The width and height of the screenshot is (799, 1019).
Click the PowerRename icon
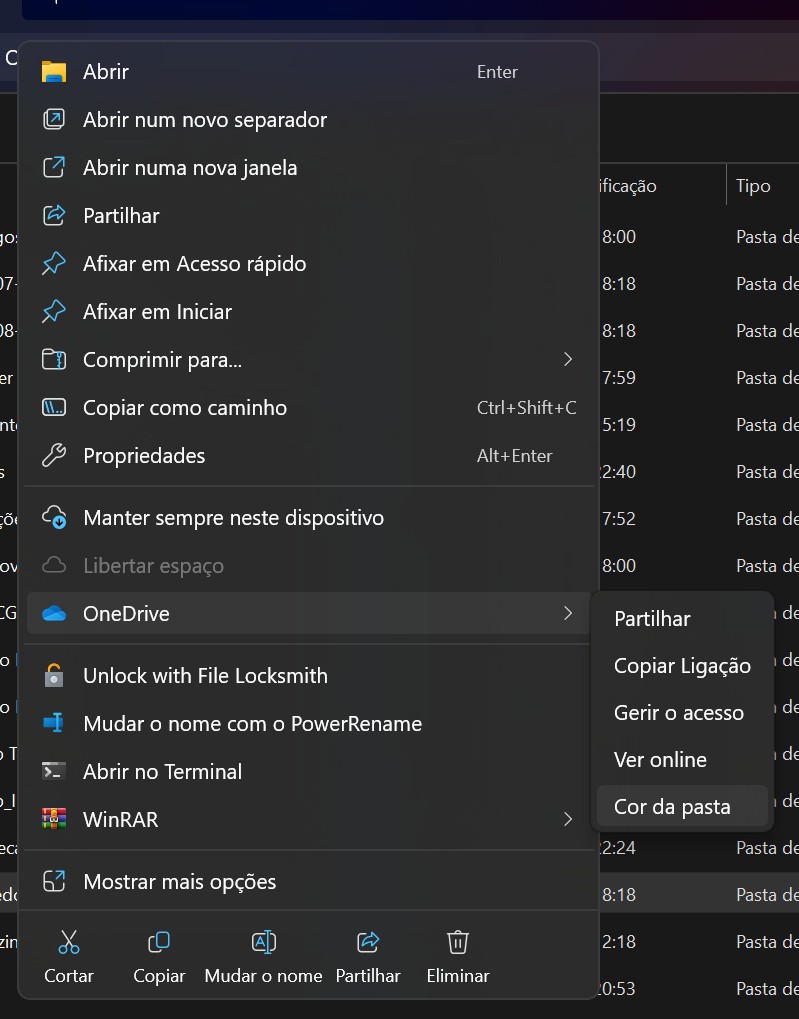click(54, 723)
